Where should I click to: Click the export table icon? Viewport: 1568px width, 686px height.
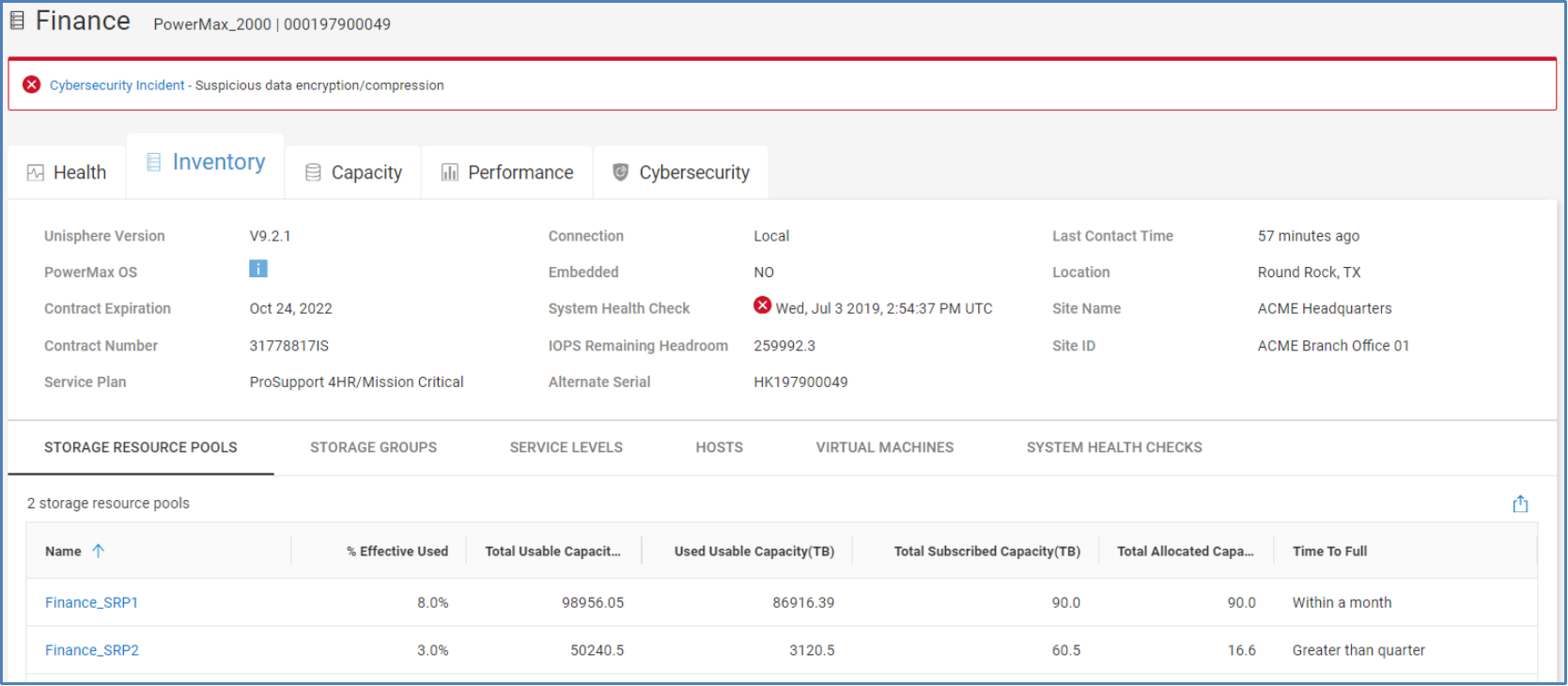click(1521, 504)
